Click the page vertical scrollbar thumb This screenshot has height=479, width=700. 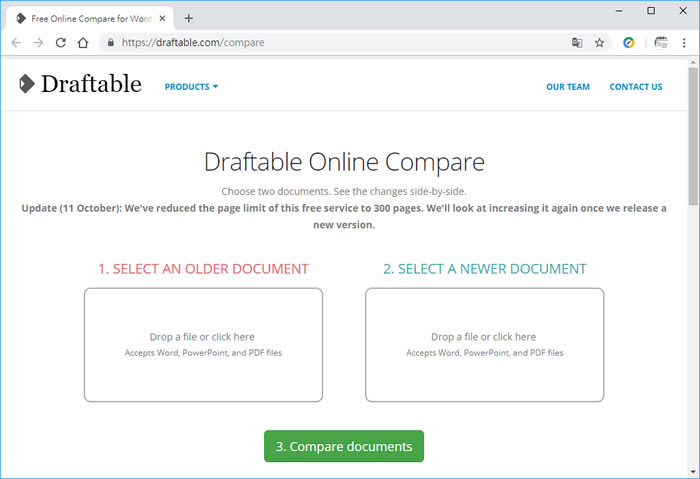tap(693, 136)
